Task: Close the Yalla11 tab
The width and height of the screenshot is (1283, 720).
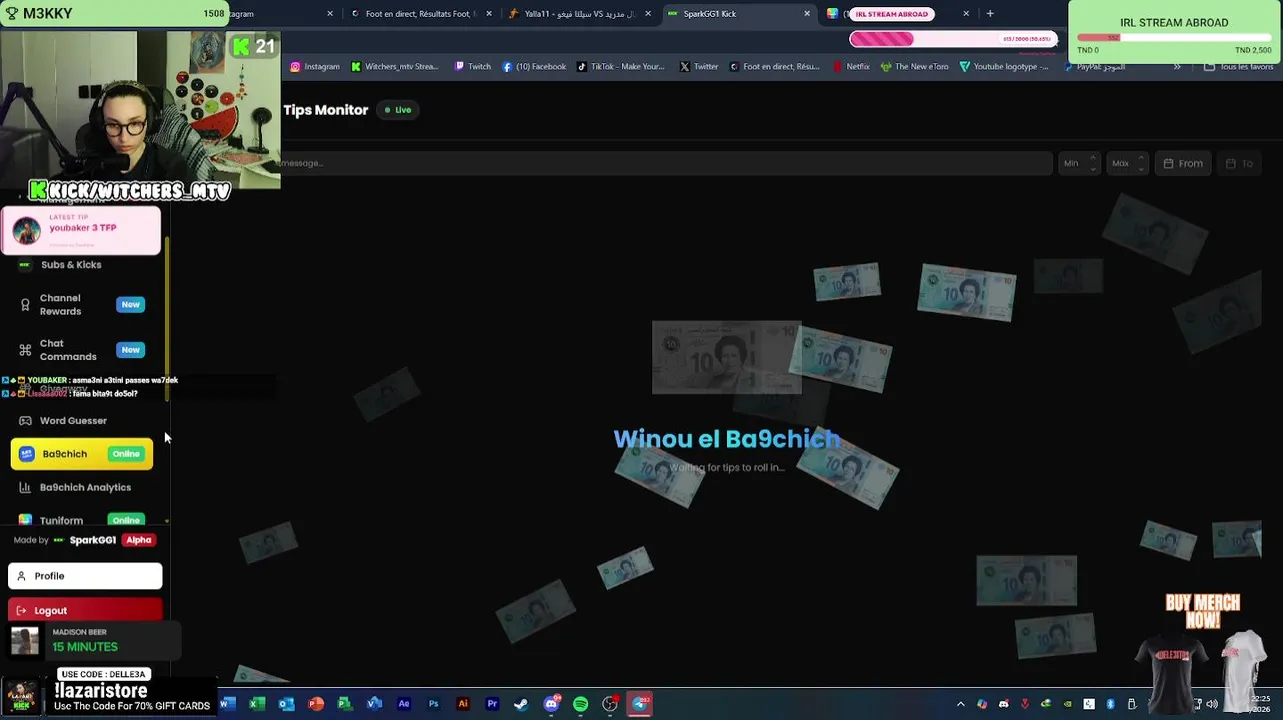Action: click(648, 14)
